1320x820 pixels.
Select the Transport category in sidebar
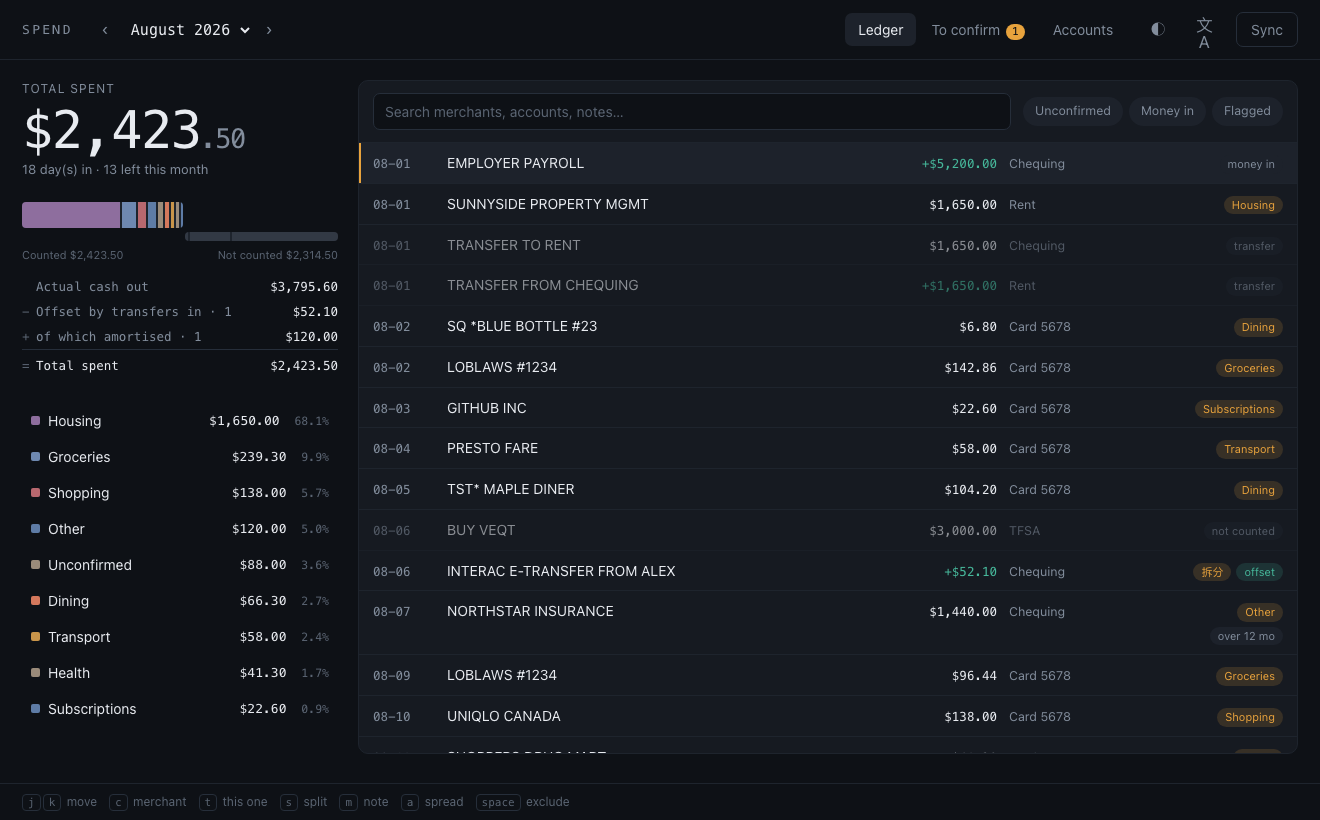pyautogui.click(x=180, y=637)
